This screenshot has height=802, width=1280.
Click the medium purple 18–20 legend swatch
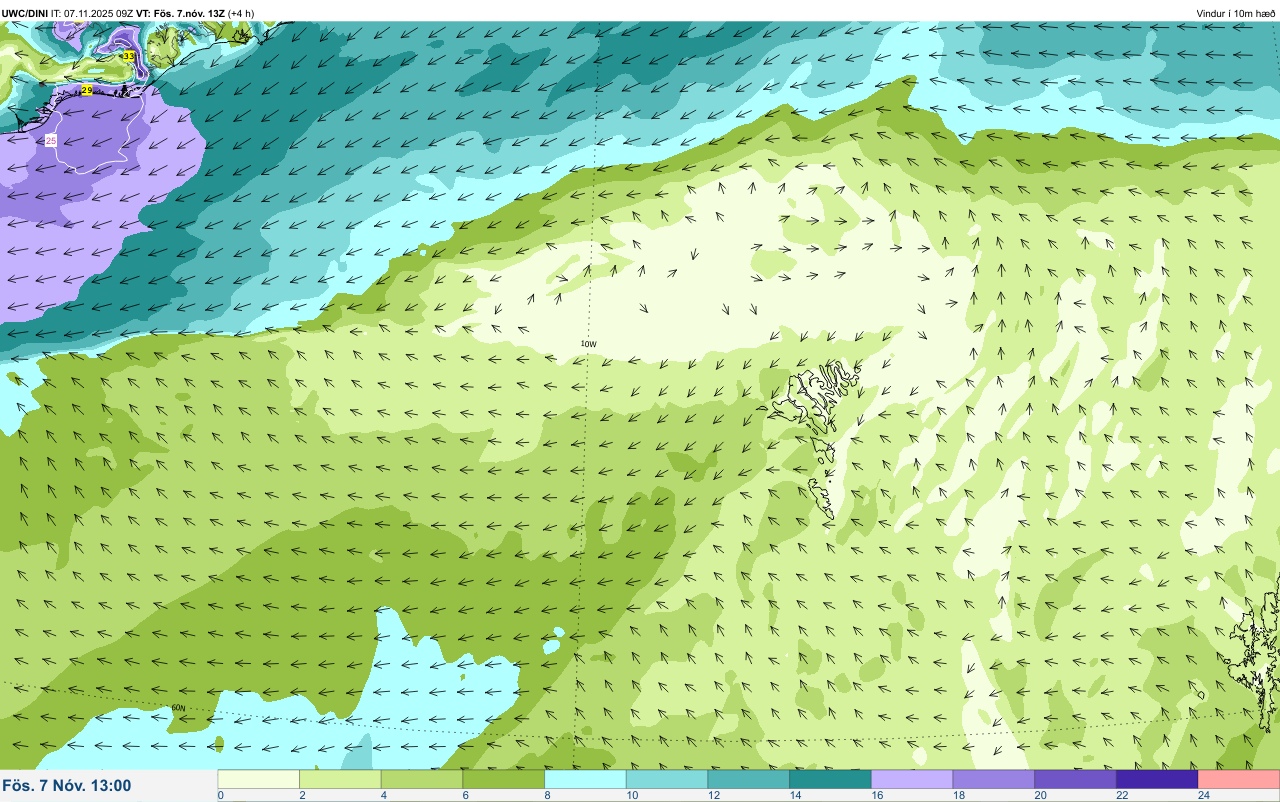[x=994, y=779]
